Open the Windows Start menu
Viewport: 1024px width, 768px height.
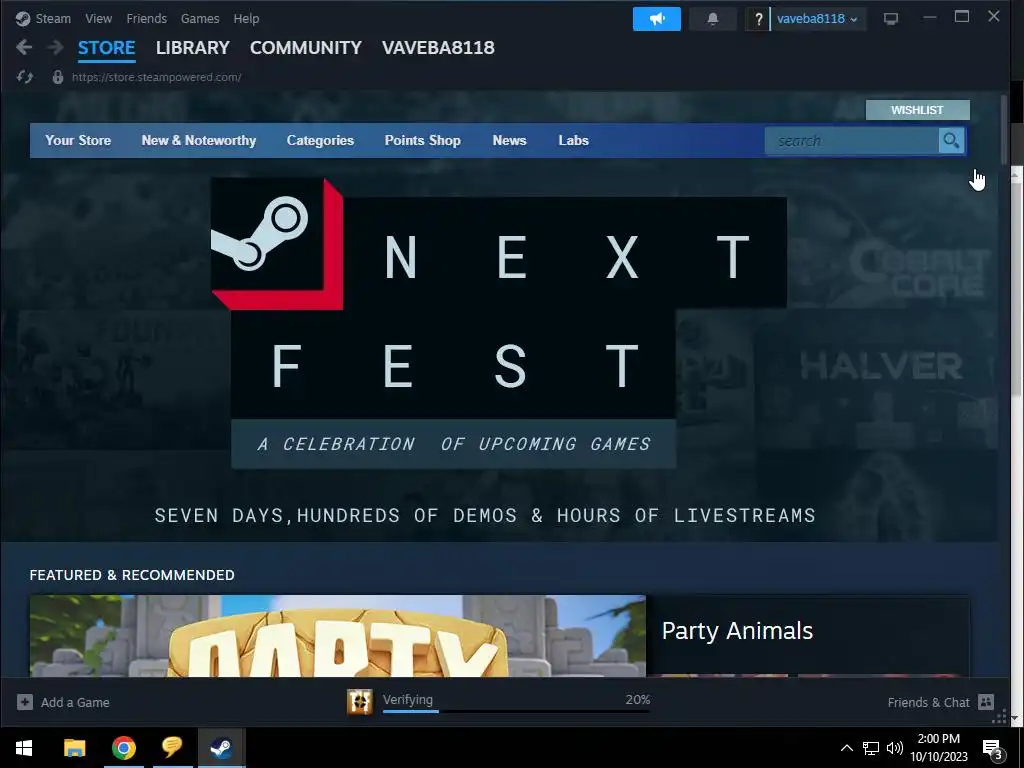point(24,748)
